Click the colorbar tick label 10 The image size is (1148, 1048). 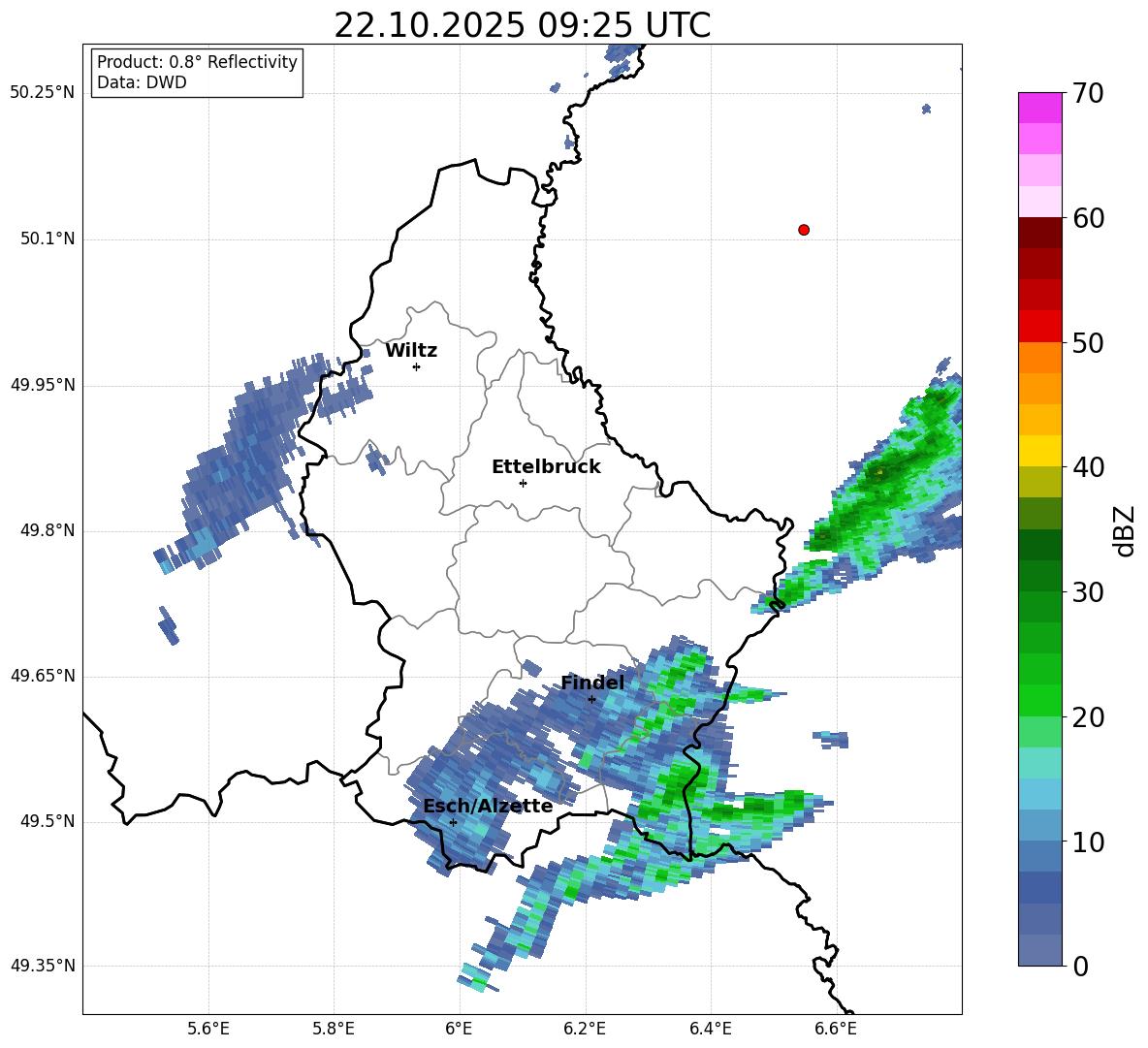(x=1088, y=843)
